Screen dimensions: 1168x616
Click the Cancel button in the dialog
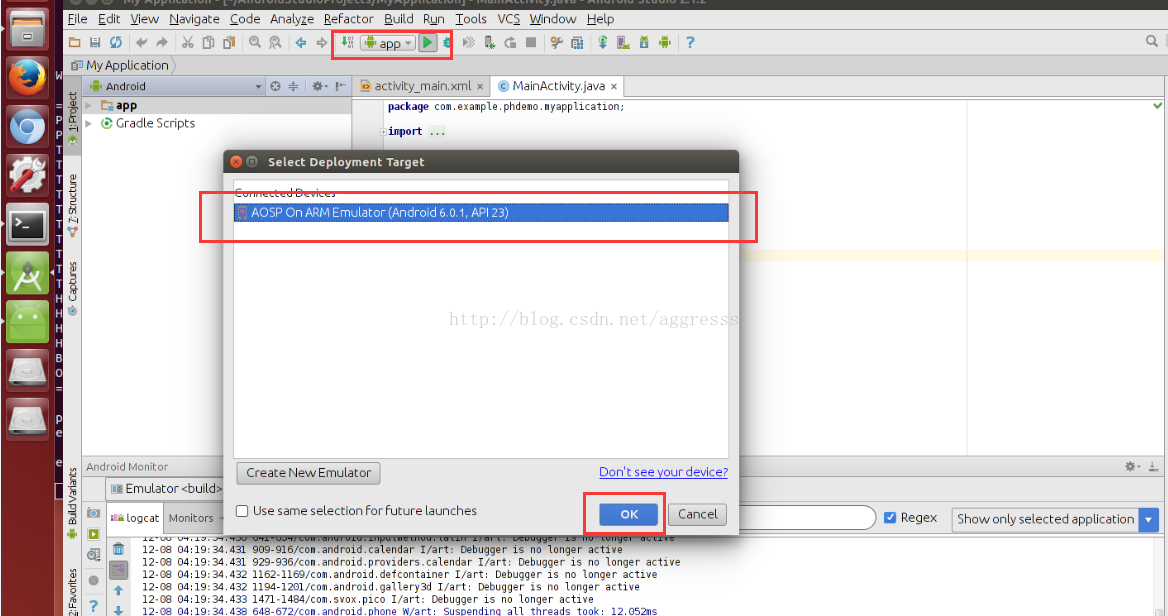tap(697, 515)
